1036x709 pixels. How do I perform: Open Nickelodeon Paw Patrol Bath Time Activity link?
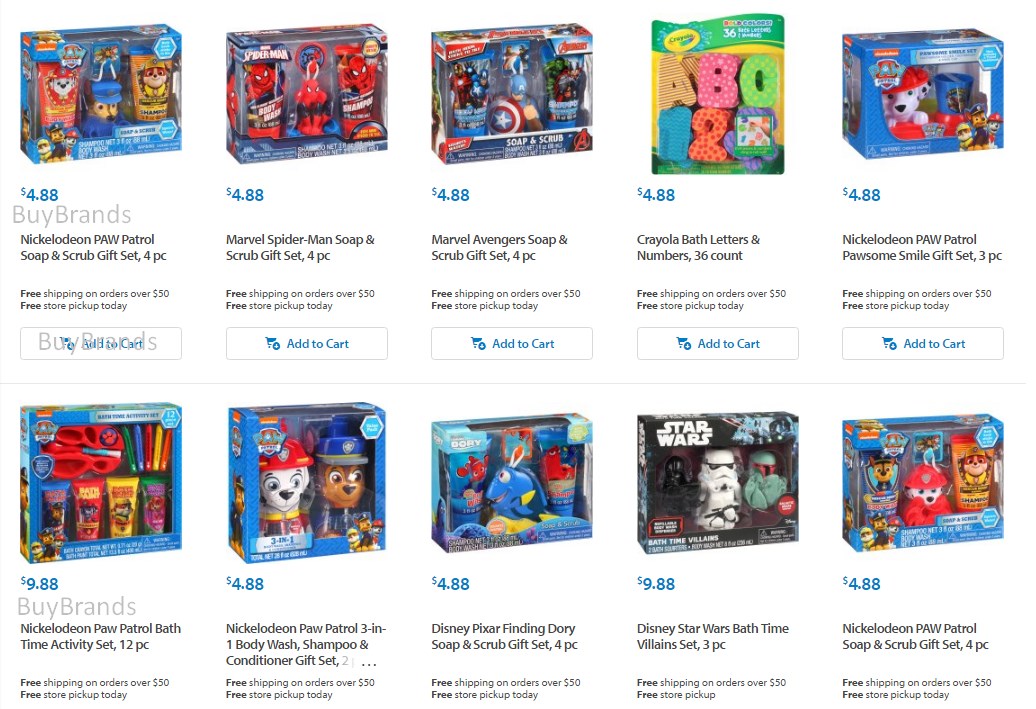click(100, 636)
